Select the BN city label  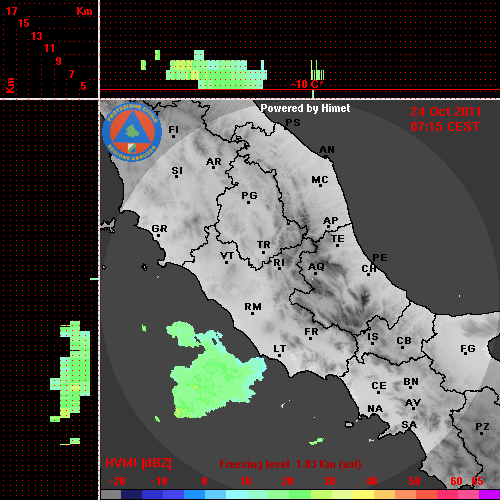(411, 381)
